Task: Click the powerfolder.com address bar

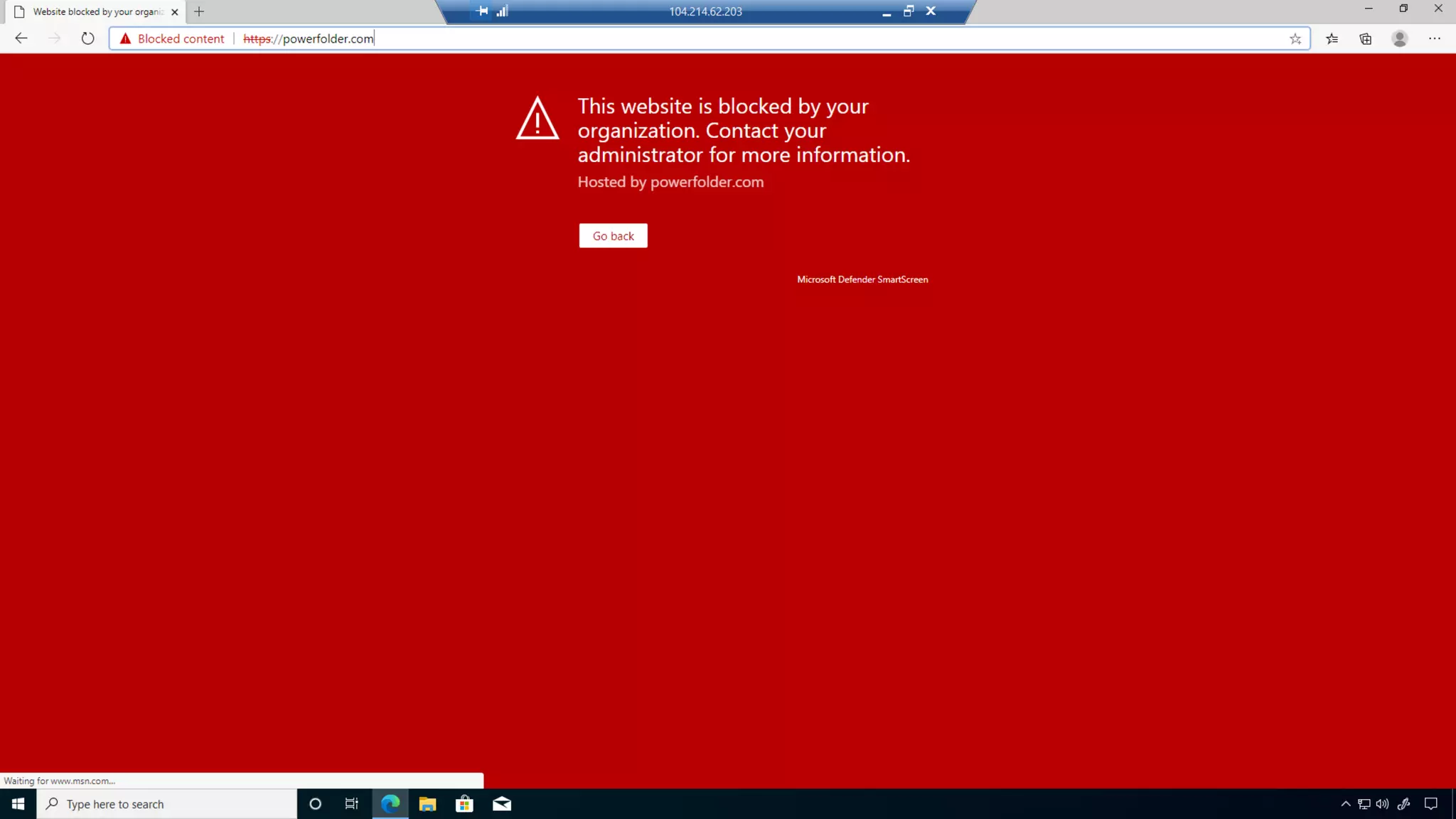Action: tap(640, 39)
